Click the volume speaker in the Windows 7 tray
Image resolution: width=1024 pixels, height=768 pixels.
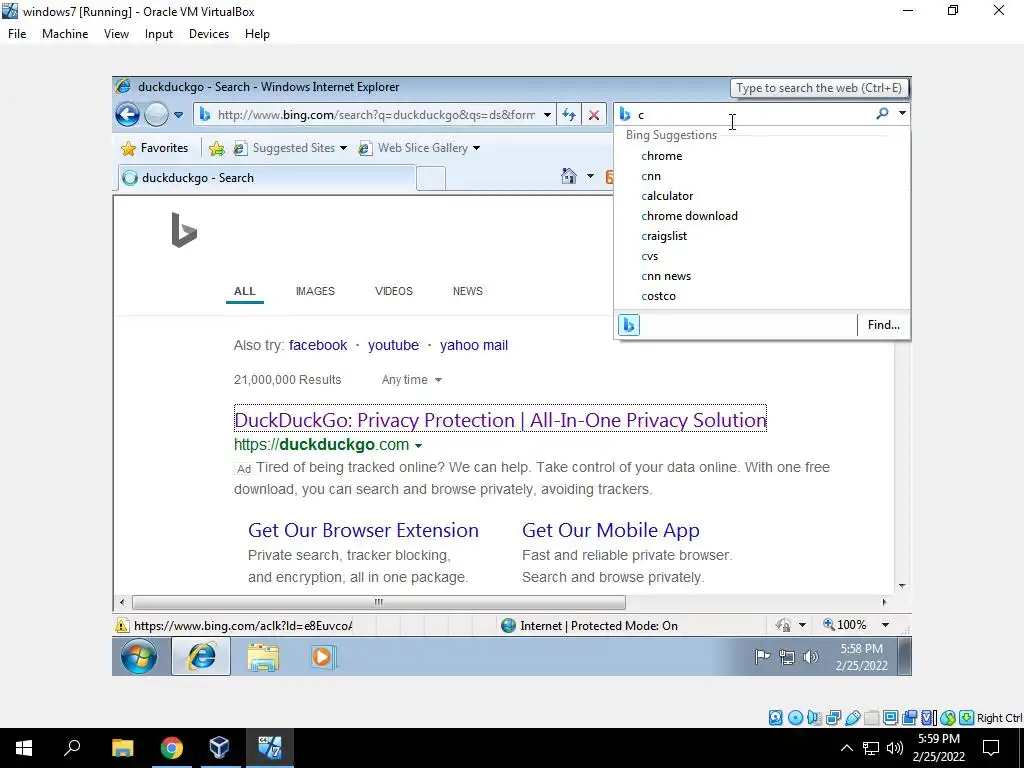810,657
